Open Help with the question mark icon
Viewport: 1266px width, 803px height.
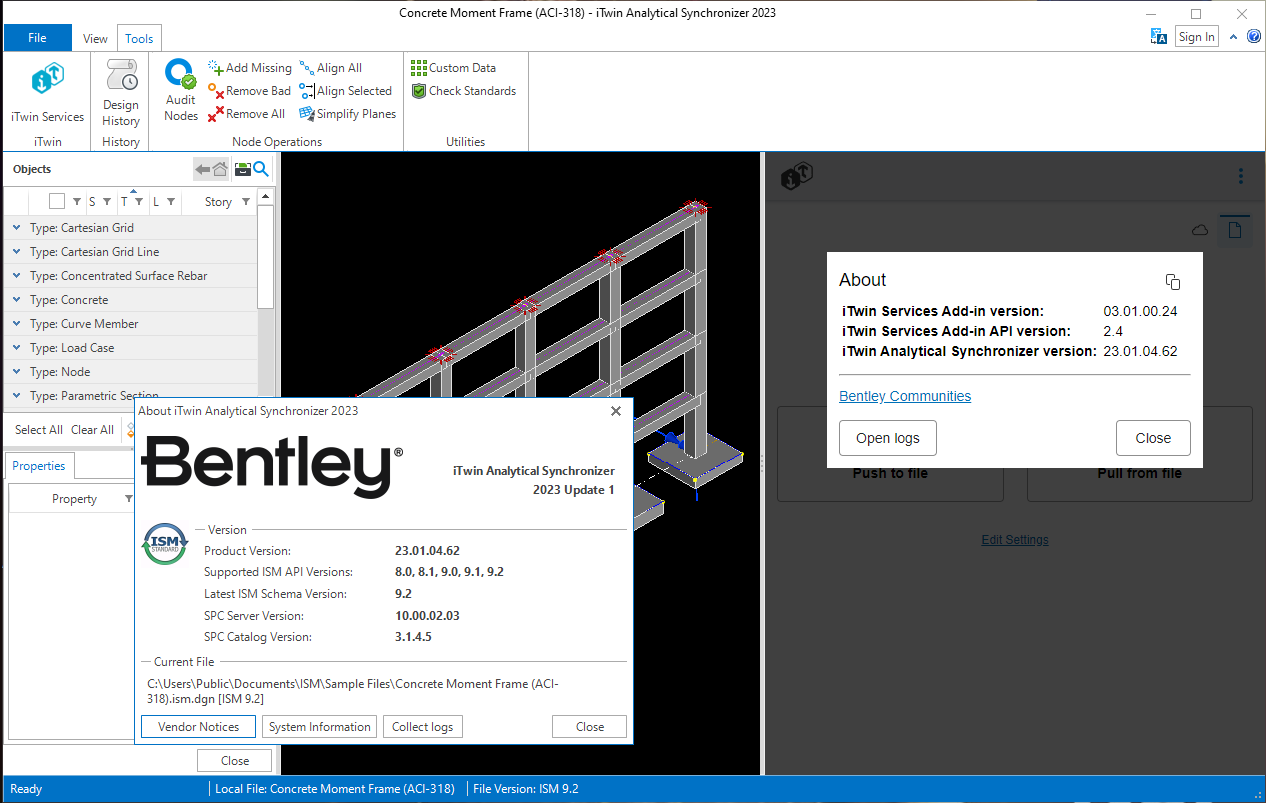click(1254, 37)
